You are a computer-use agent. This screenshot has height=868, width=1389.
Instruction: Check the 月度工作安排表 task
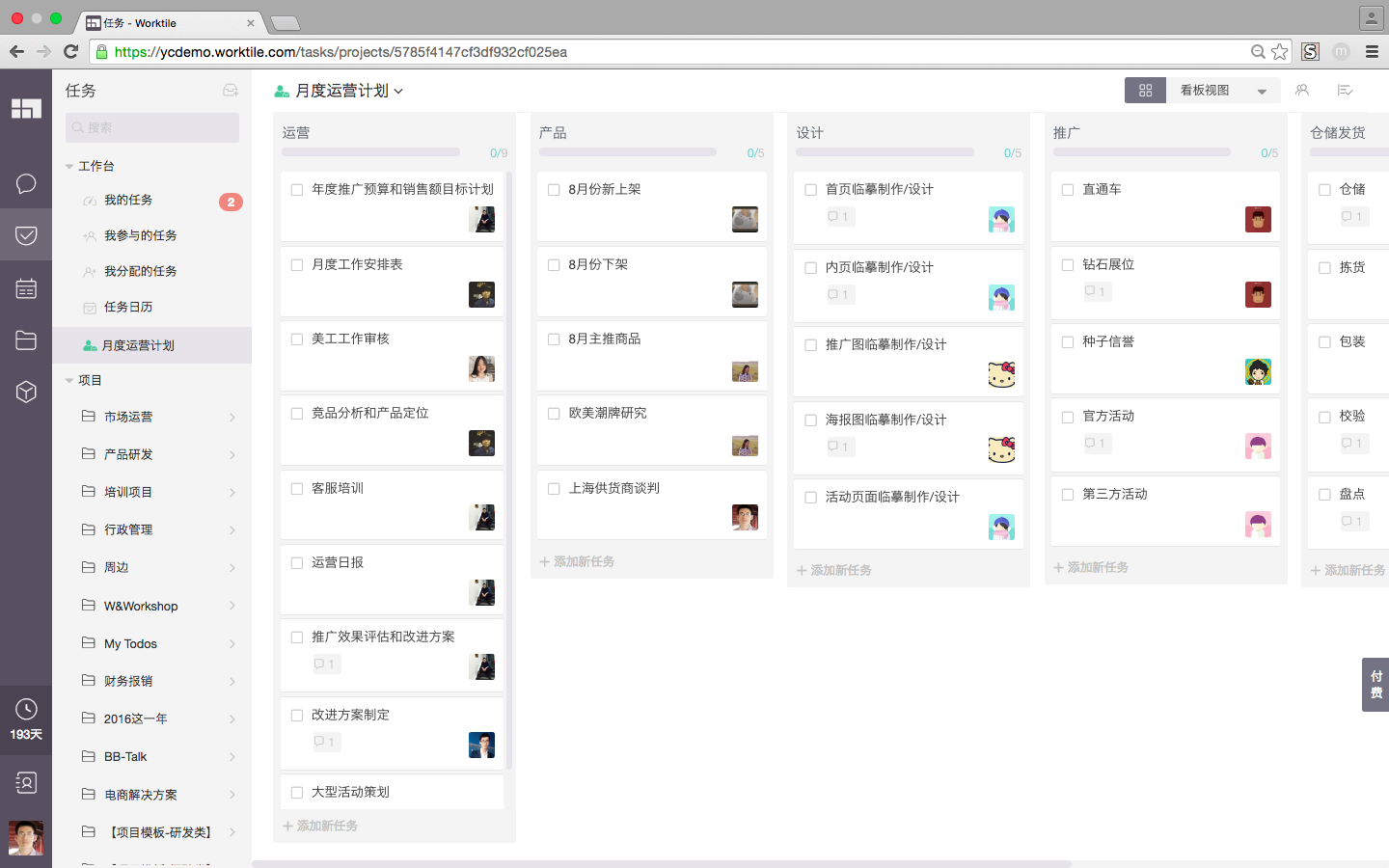297,265
